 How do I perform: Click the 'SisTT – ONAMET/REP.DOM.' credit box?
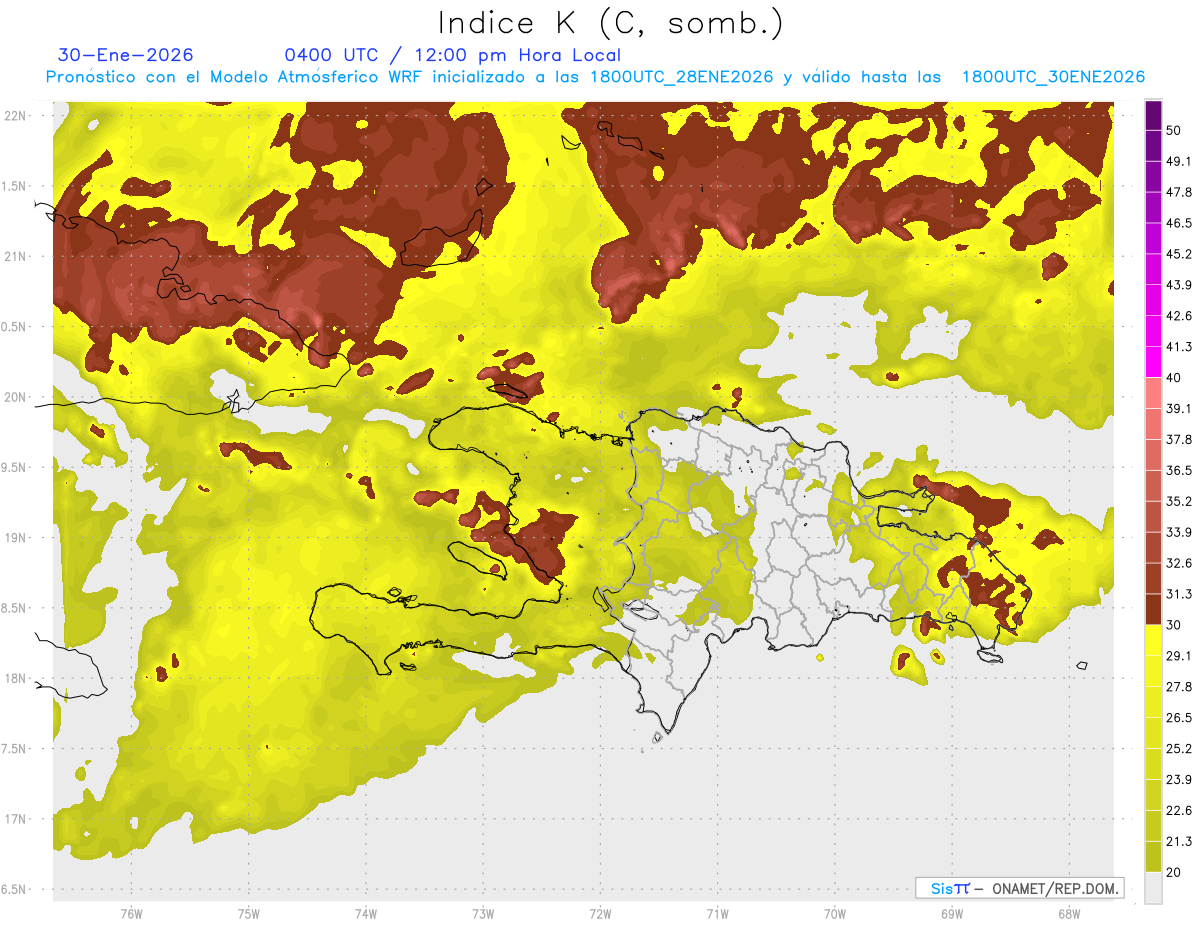[x=1019, y=888]
